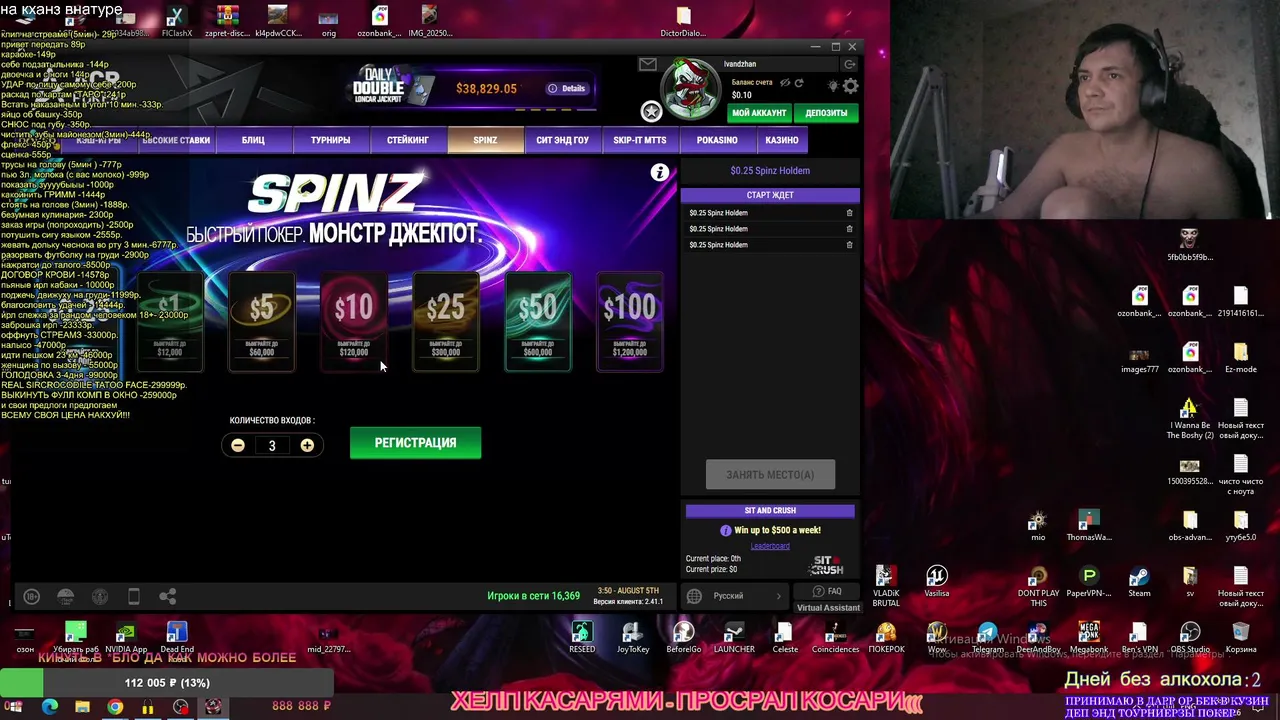Open Microsoft Edge from taskbar
Screen dimensions: 1280x720
(49, 708)
